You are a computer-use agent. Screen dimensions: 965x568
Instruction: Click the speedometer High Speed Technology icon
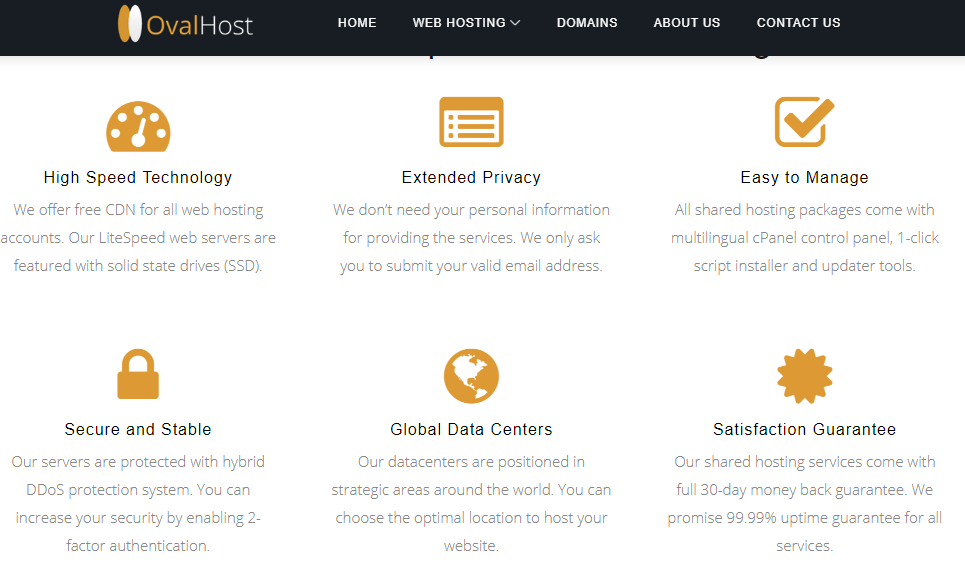pyautogui.click(x=138, y=126)
